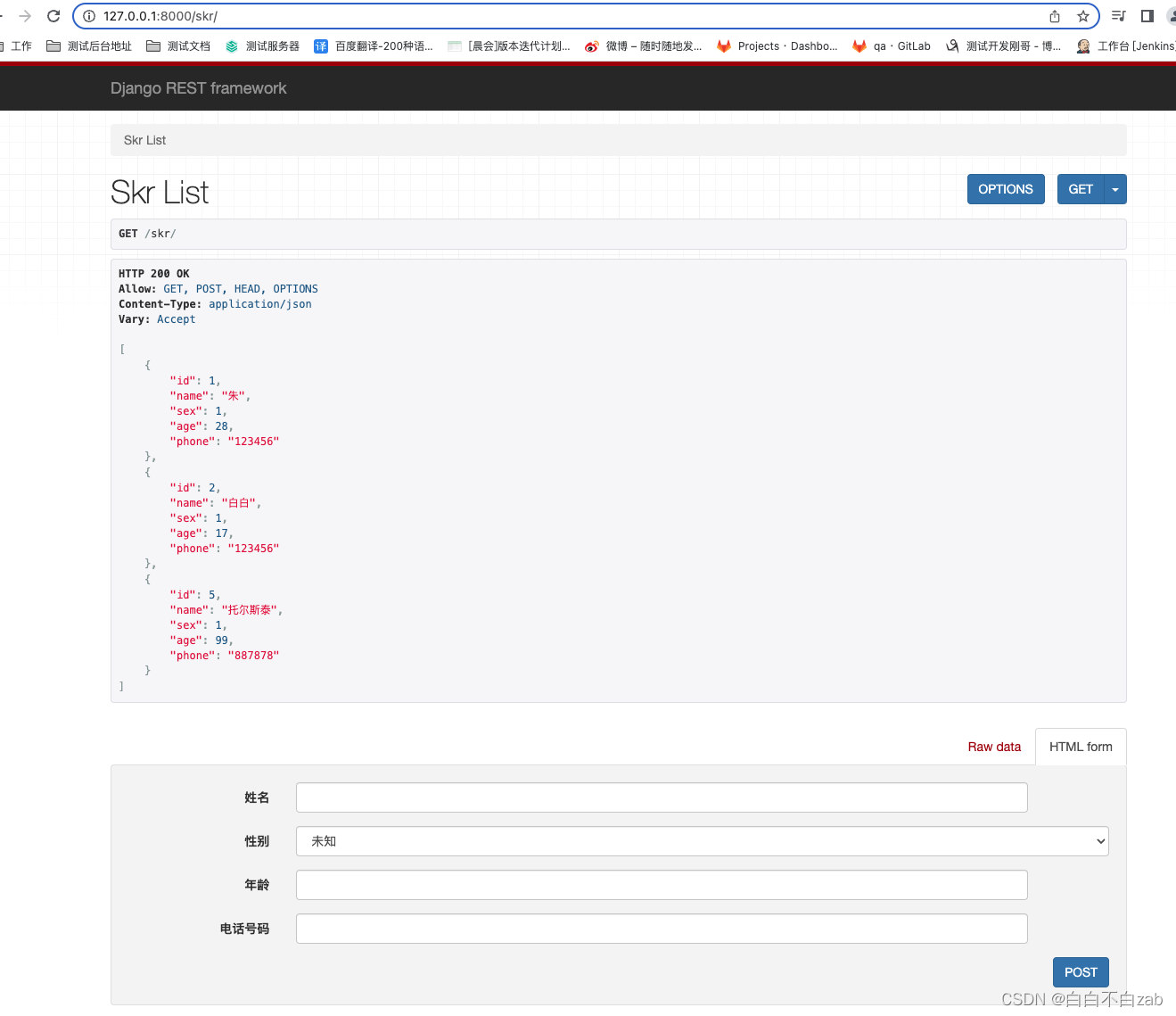Open the 晨会版本迭代计划 bookmark

click(509, 46)
